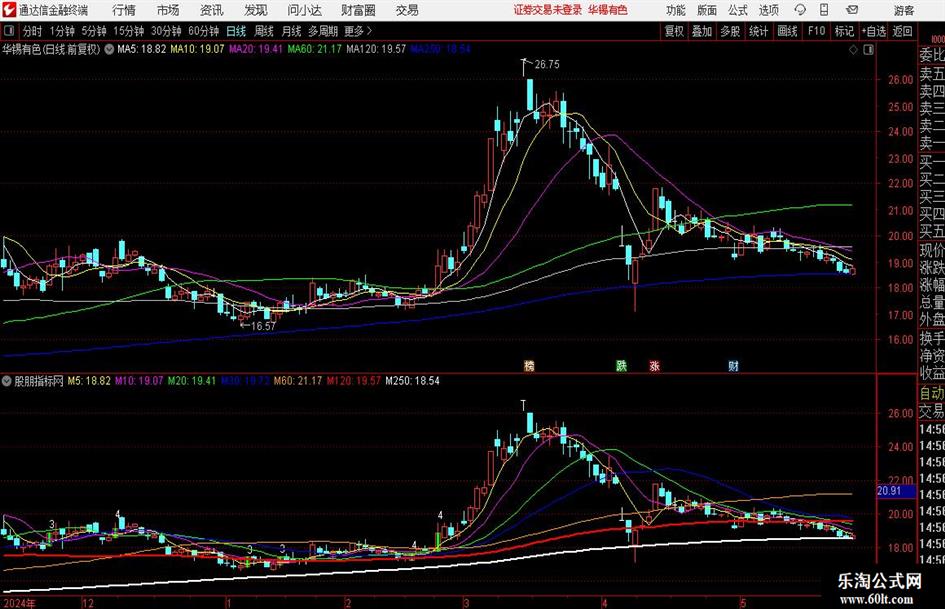The height and width of the screenshot is (609, 945).
Task: Click the M250: 18.54 value in lower chart
Action: point(412,381)
